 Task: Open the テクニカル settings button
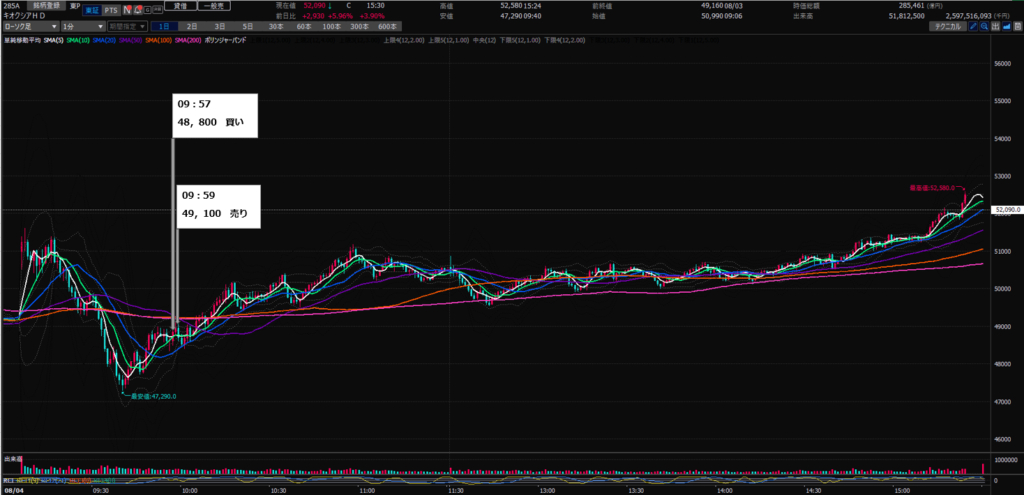pyautogui.click(x=948, y=26)
